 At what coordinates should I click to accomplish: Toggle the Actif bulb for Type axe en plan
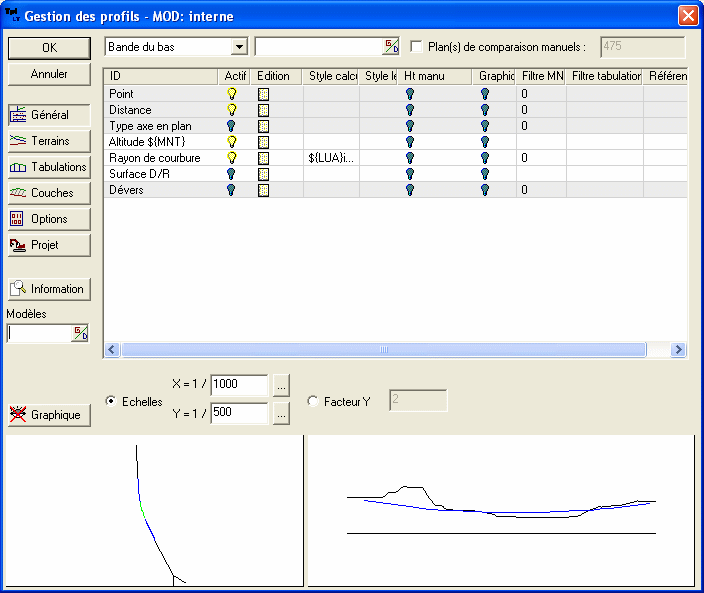232,126
